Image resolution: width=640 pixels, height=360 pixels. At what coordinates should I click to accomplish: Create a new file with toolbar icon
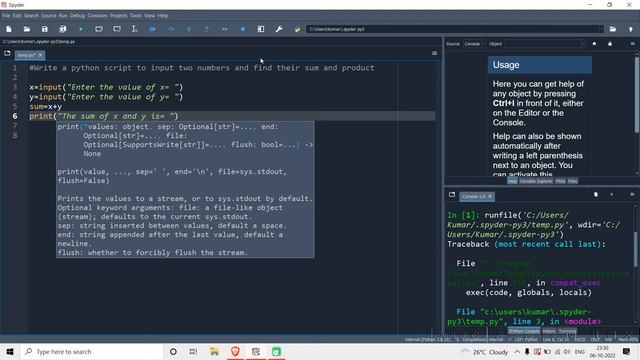[x=9, y=29]
